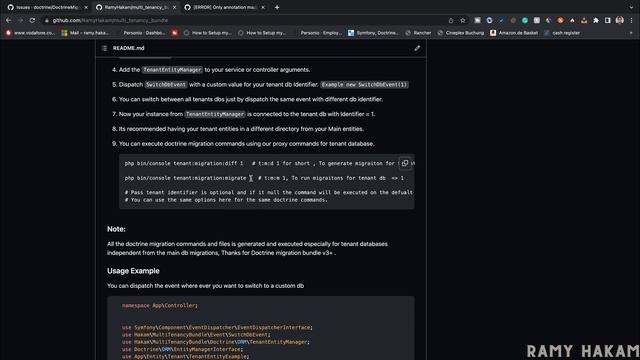Open the gray circle extension icon
This screenshot has height=360, width=640.
(513, 20)
